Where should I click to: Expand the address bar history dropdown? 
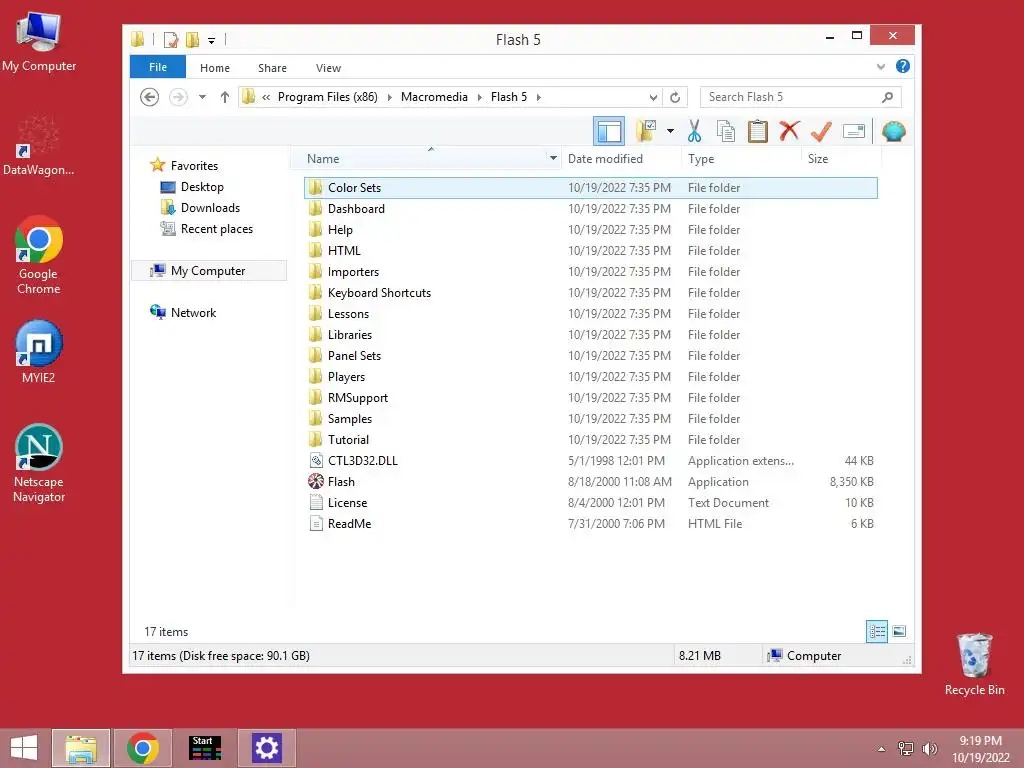(x=653, y=97)
